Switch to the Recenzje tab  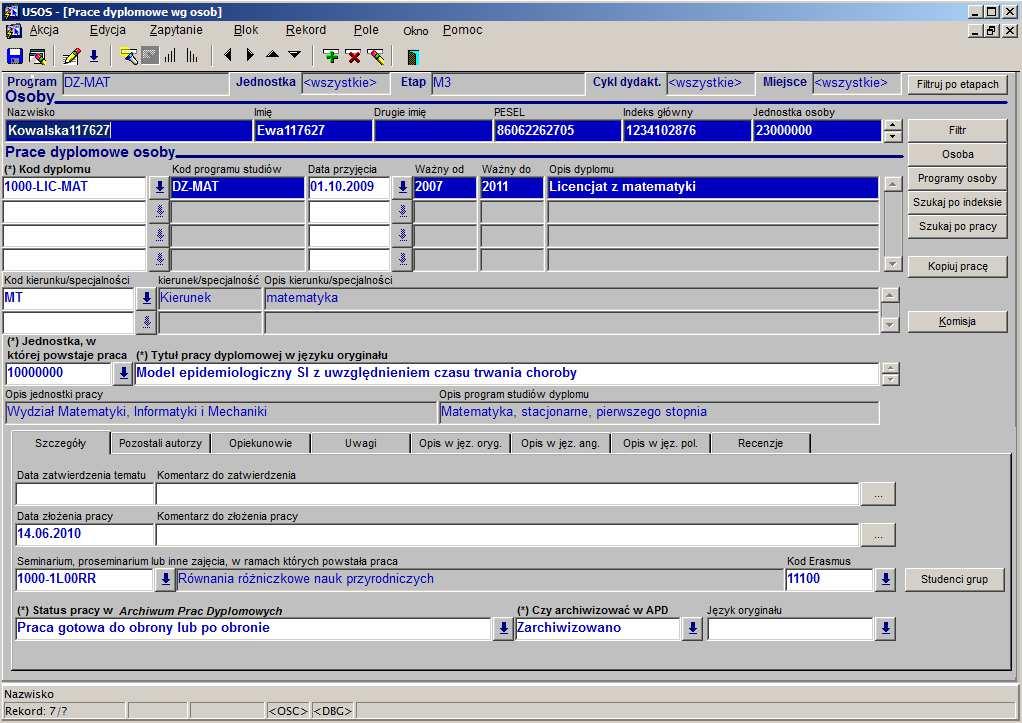click(760, 443)
